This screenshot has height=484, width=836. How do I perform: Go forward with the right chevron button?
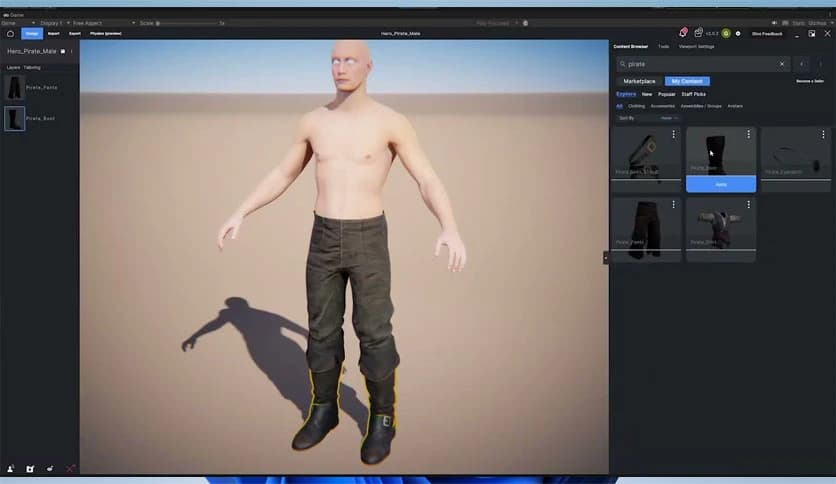click(821, 64)
